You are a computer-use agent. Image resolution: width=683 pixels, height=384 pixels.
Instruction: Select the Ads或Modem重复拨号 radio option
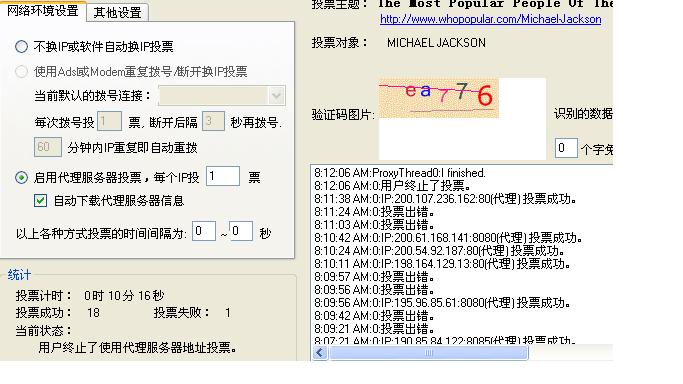(21, 71)
